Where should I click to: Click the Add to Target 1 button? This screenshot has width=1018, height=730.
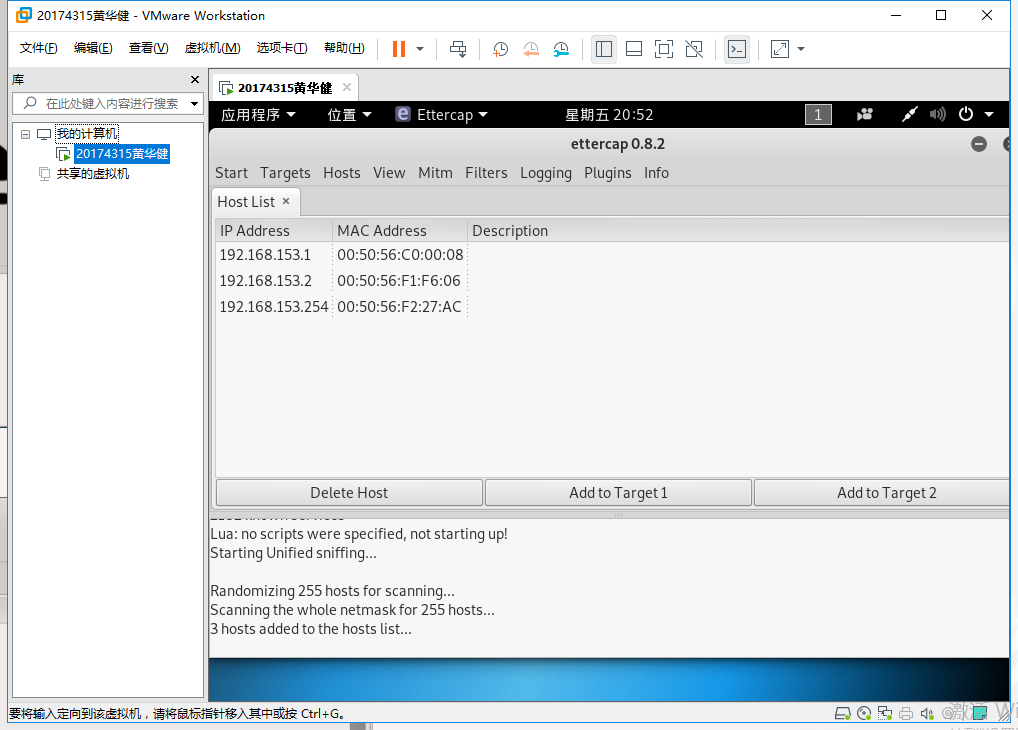pos(618,493)
